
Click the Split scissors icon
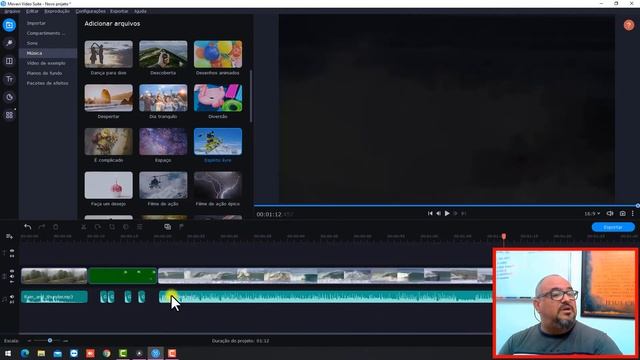[84, 227]
